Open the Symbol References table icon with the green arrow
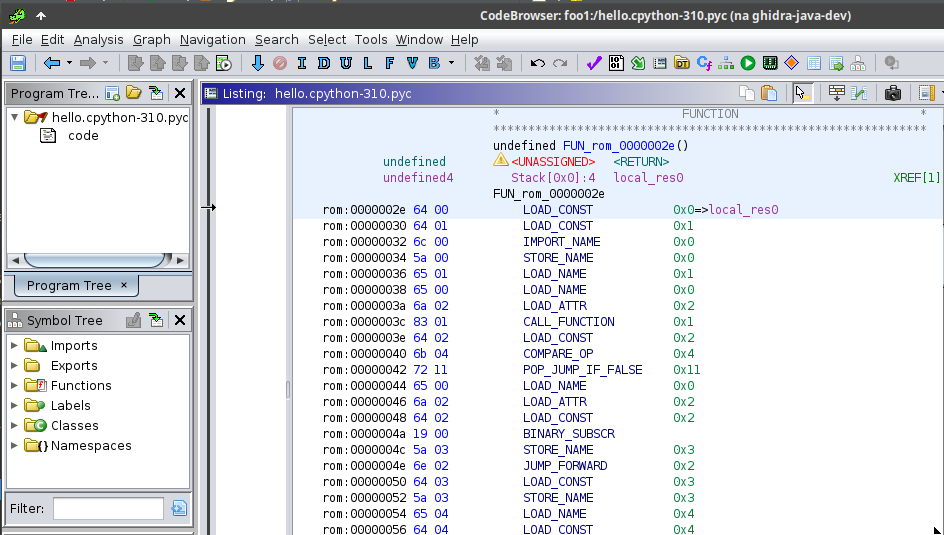The image size is (944, 535). (x=836, y=63)
